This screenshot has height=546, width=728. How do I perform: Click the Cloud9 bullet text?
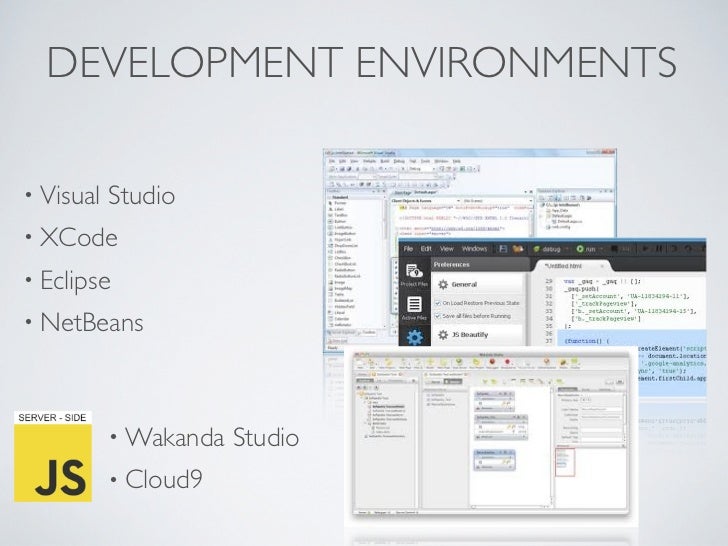(163, 480)
